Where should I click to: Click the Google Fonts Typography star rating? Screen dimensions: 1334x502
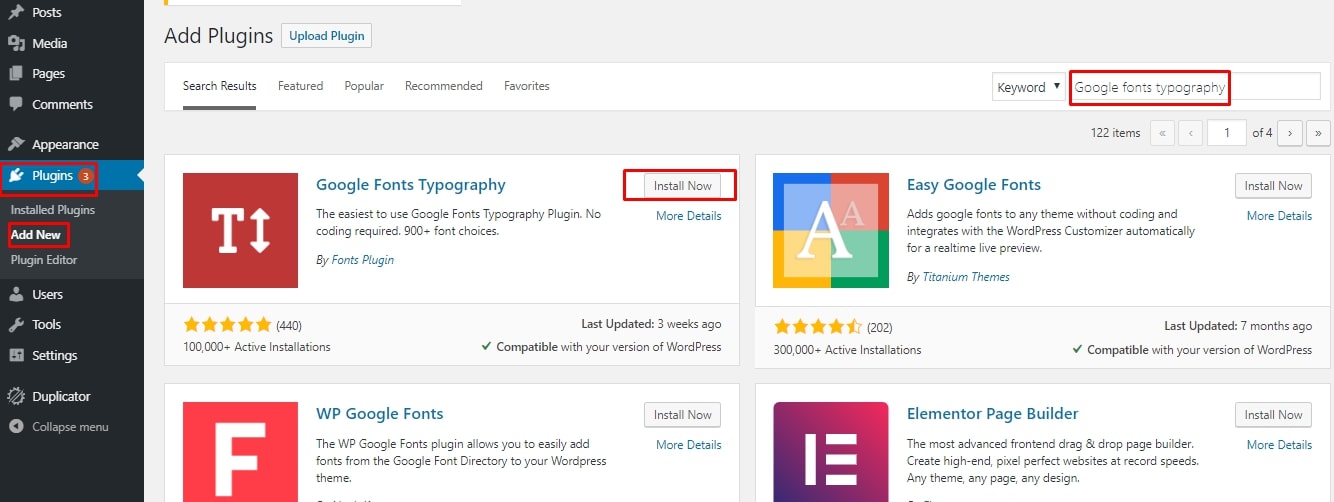coord(227,325)
